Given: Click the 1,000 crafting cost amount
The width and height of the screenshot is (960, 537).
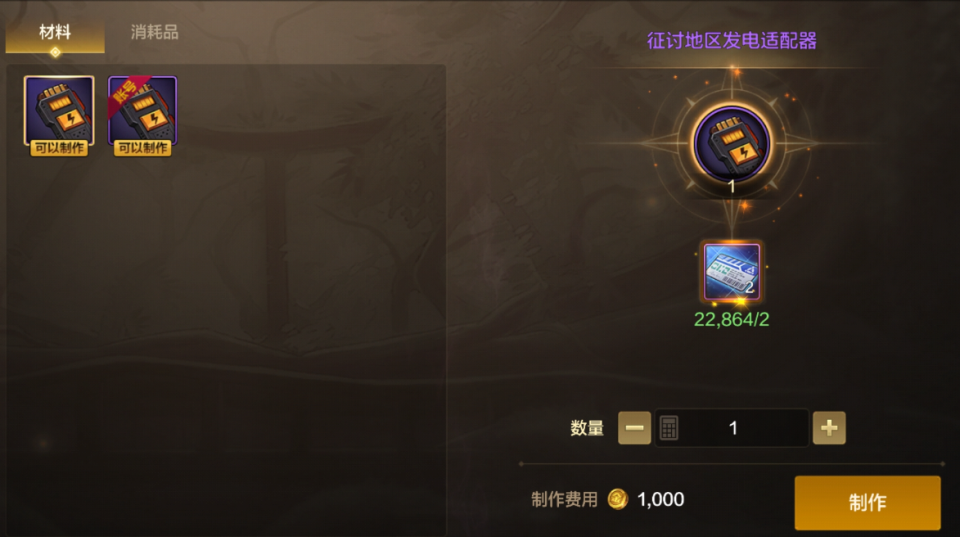Looking at the screenshot, I should [661, 499].
